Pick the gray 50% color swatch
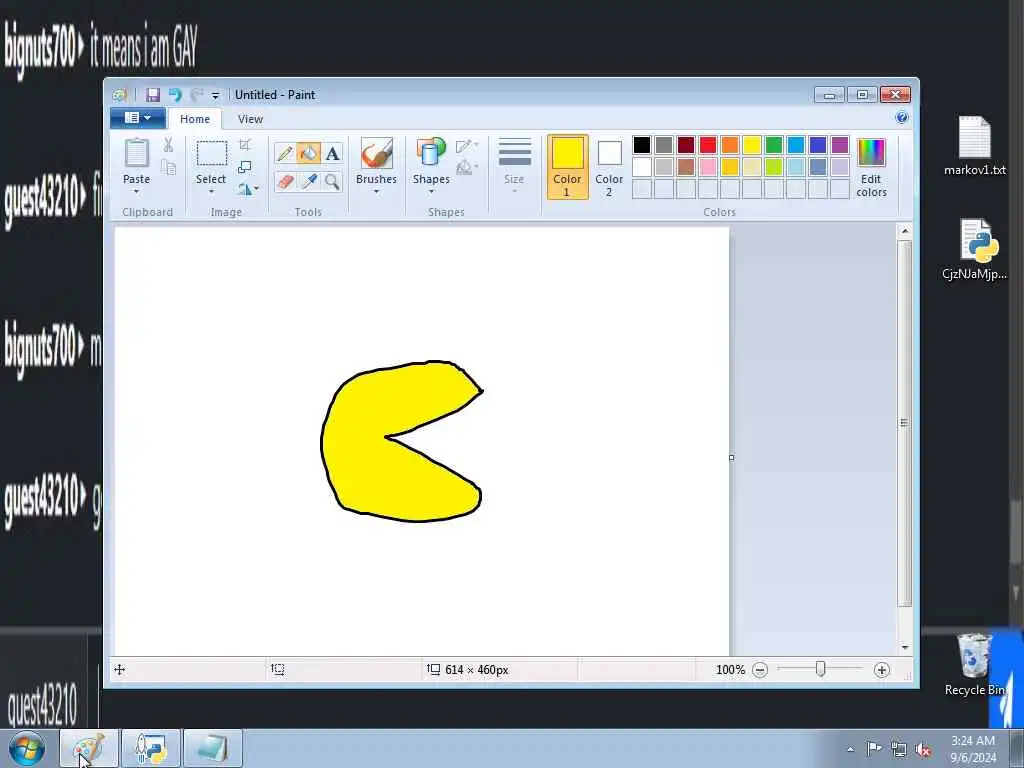This screenshot has width=1024, height=768. pyautogui.click(x=664, y=144)
